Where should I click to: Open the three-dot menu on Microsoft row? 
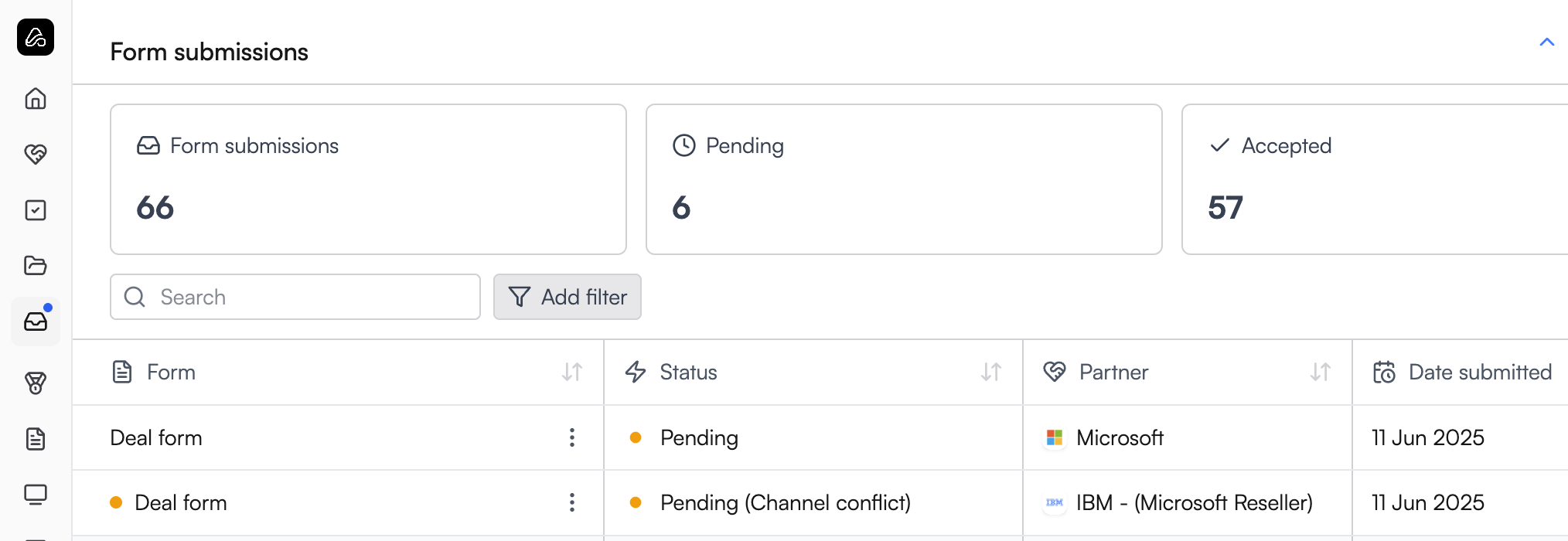[572, 437]
